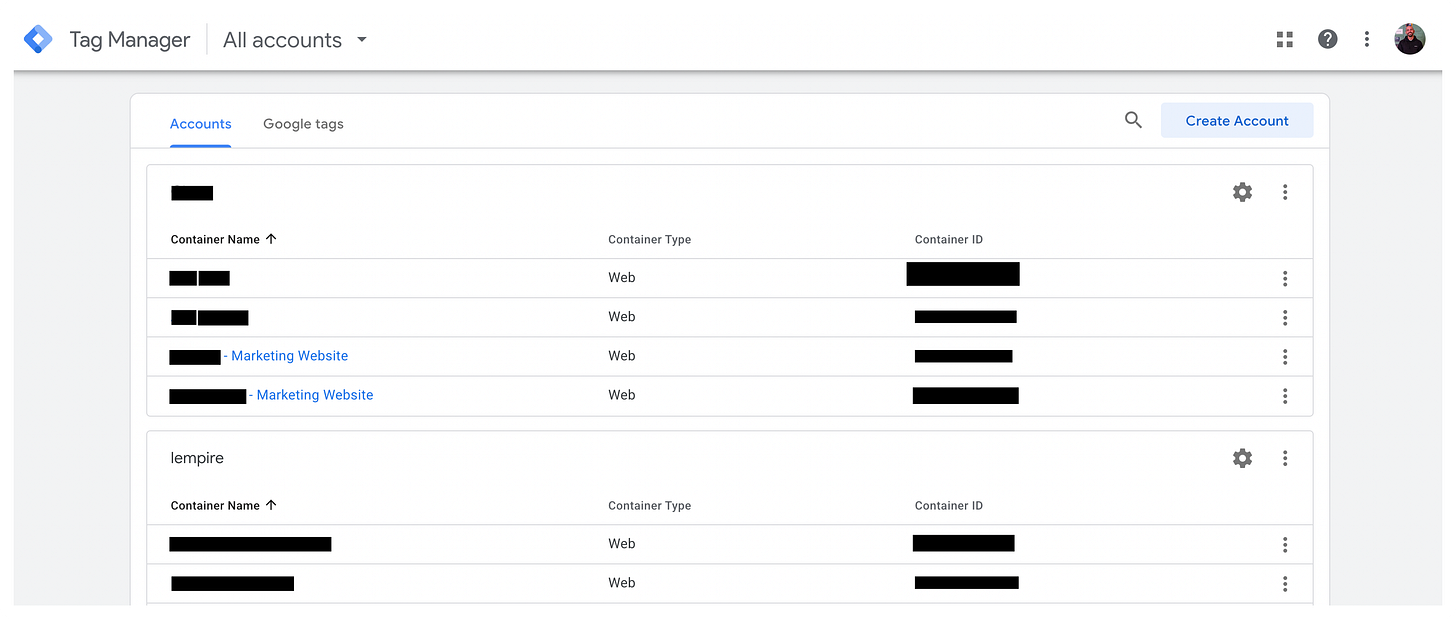Switch to the Accounts tab
The width and height of the screenshot is (1456, 619).
200,124
